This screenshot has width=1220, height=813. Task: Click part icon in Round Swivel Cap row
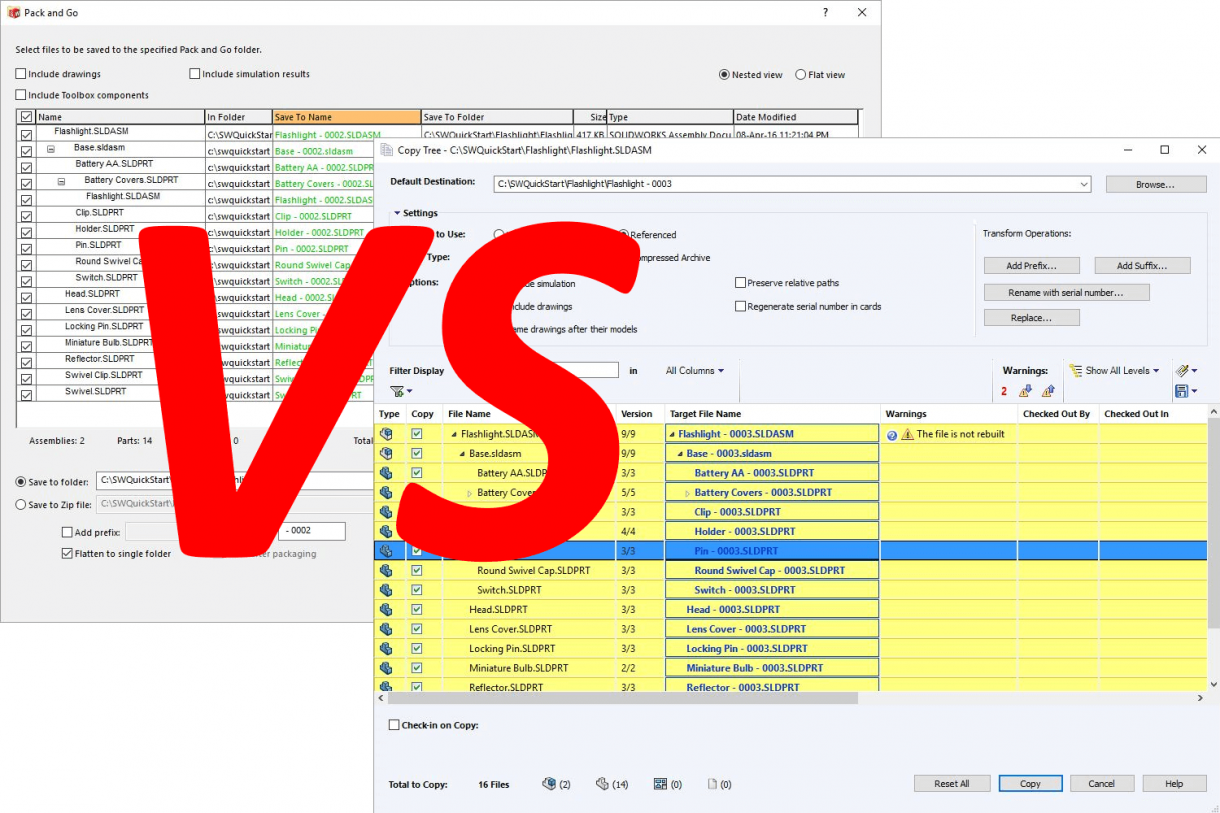386,571
